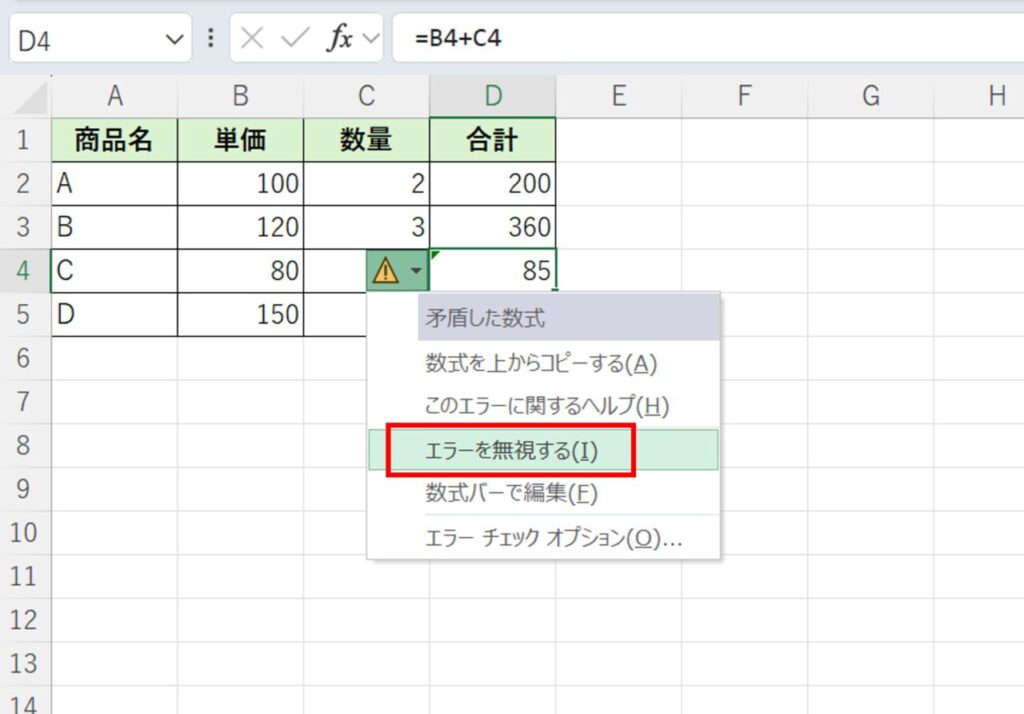
Task: Expand the fx dropdown chevron
Action: [x=371, y=39]
